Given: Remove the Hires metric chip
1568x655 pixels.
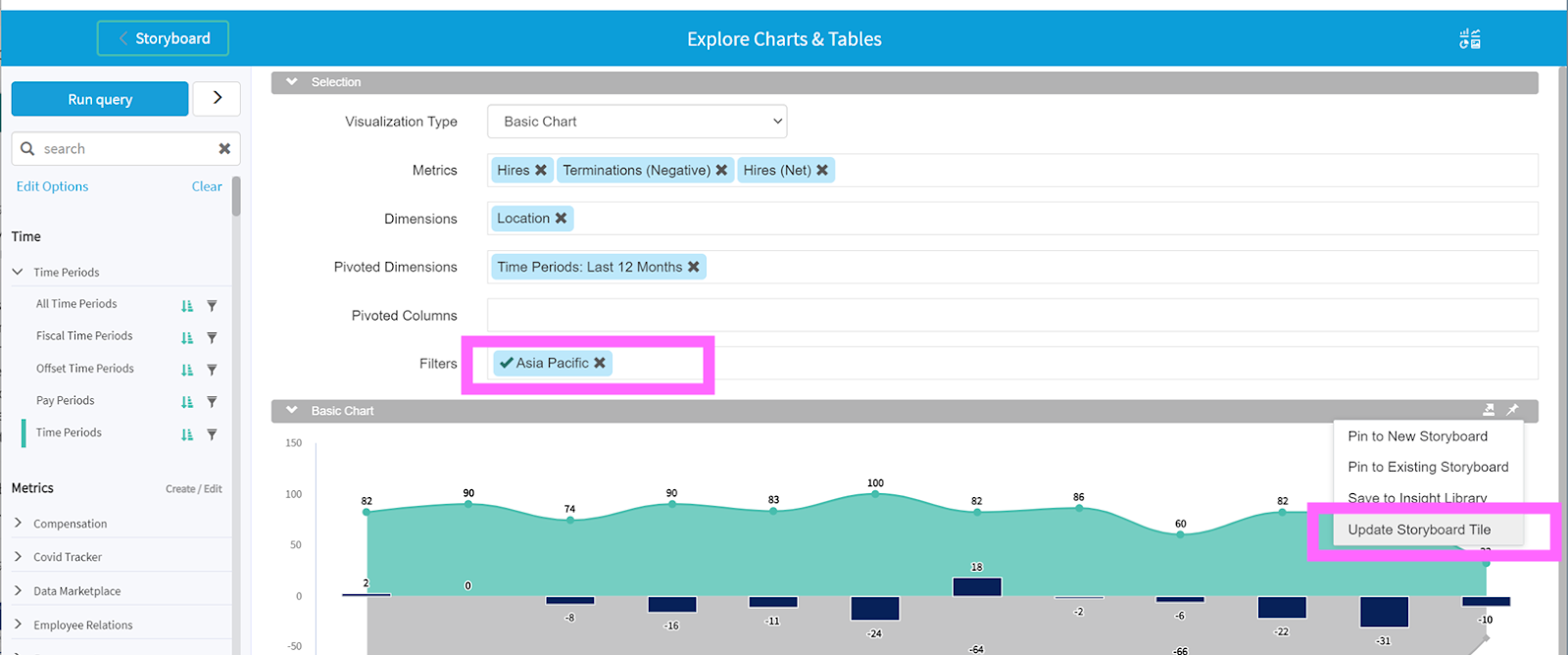Looking at the screenshot, I should click(541, 171).
